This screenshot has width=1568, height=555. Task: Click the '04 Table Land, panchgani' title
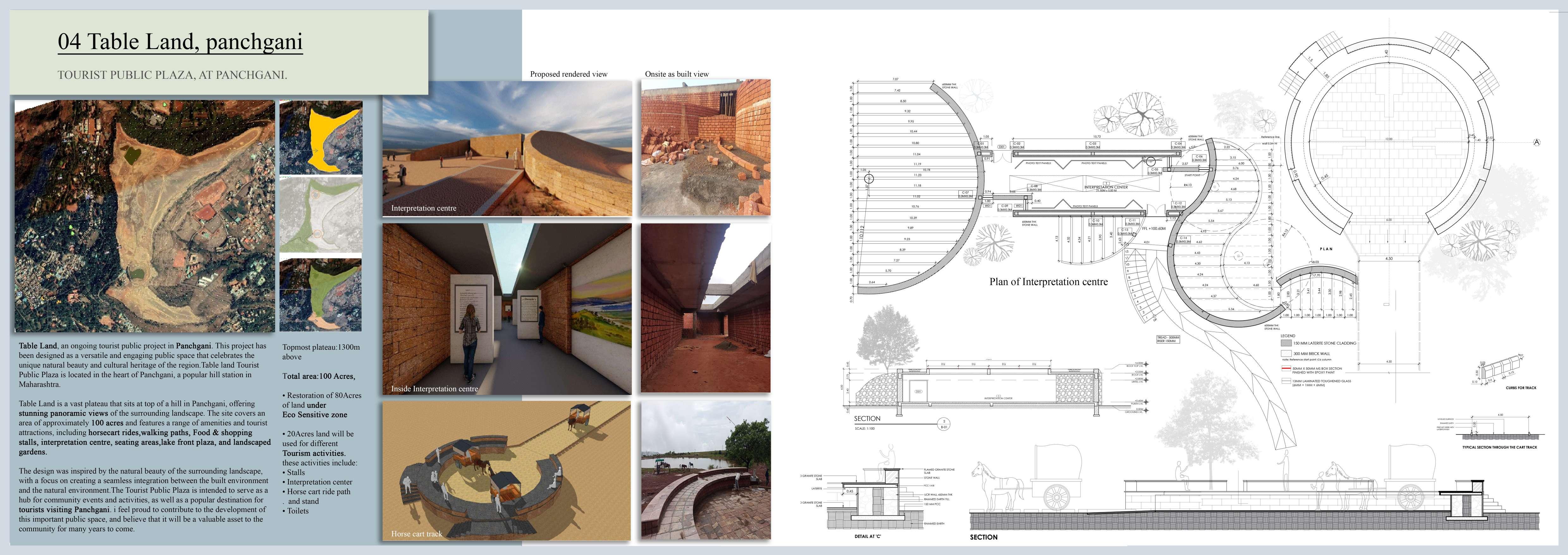[x=180, y=41]
